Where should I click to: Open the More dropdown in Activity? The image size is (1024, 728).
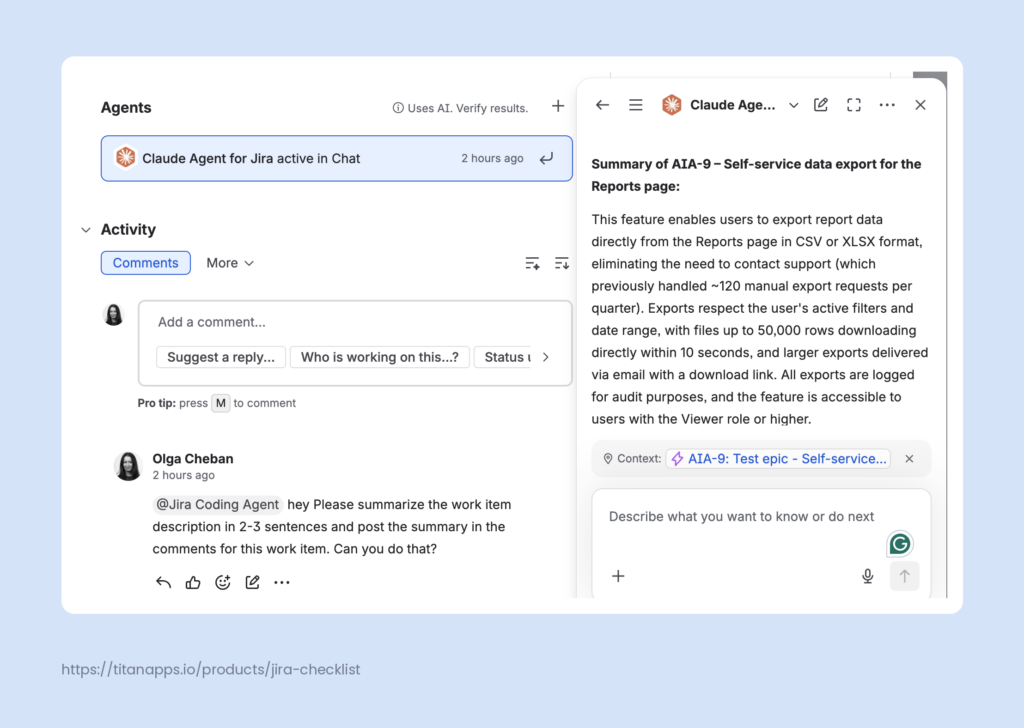pos(230,263)
